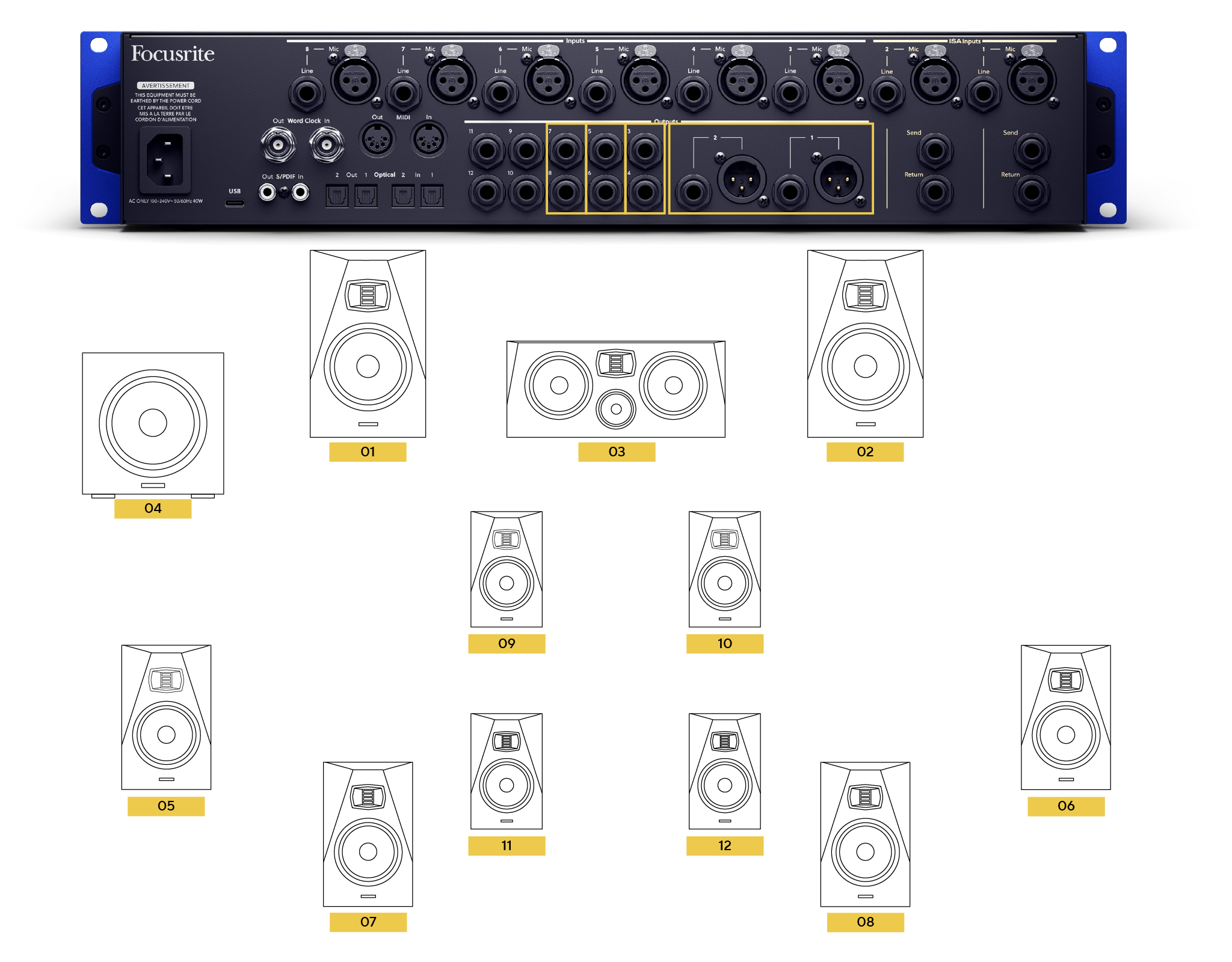Click the yellow 01 label

(x=368, y=452)
